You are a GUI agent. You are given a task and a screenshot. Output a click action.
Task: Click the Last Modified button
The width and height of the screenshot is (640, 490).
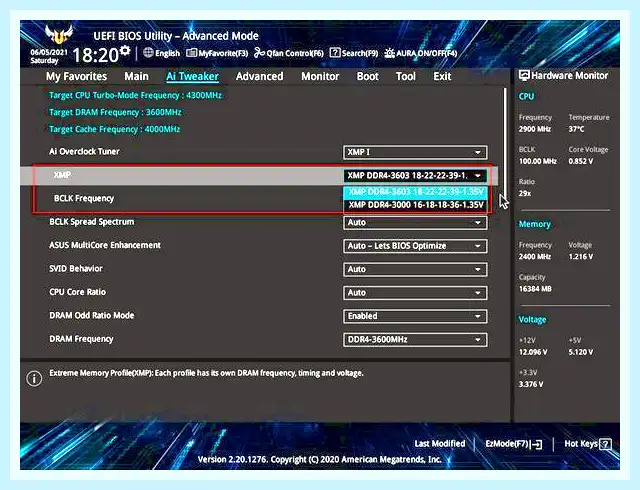click(440, 443)
